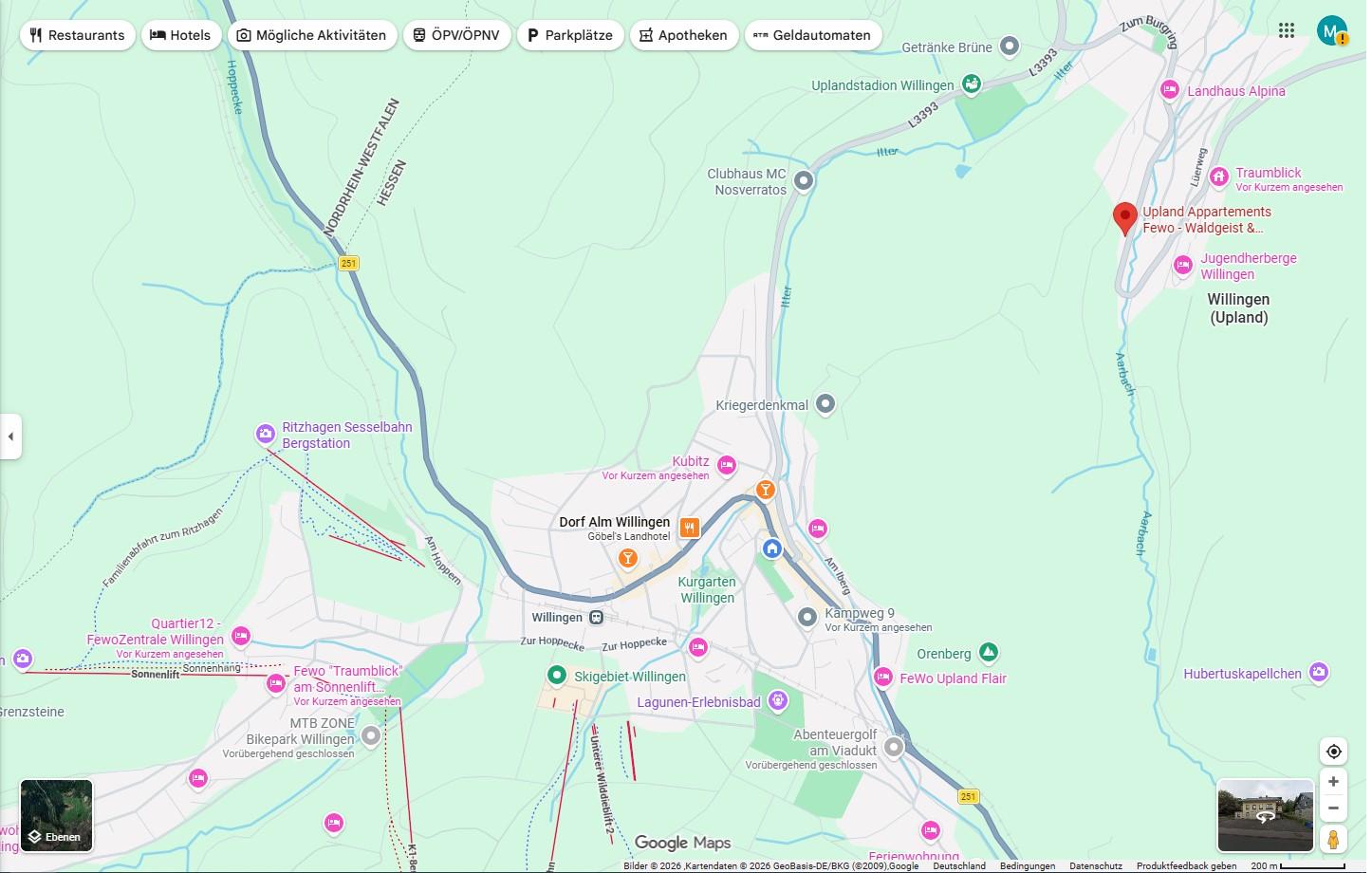Open the Street View thumbnail preview
This screenshot has width=1372, height=873.
point(1265,814)
